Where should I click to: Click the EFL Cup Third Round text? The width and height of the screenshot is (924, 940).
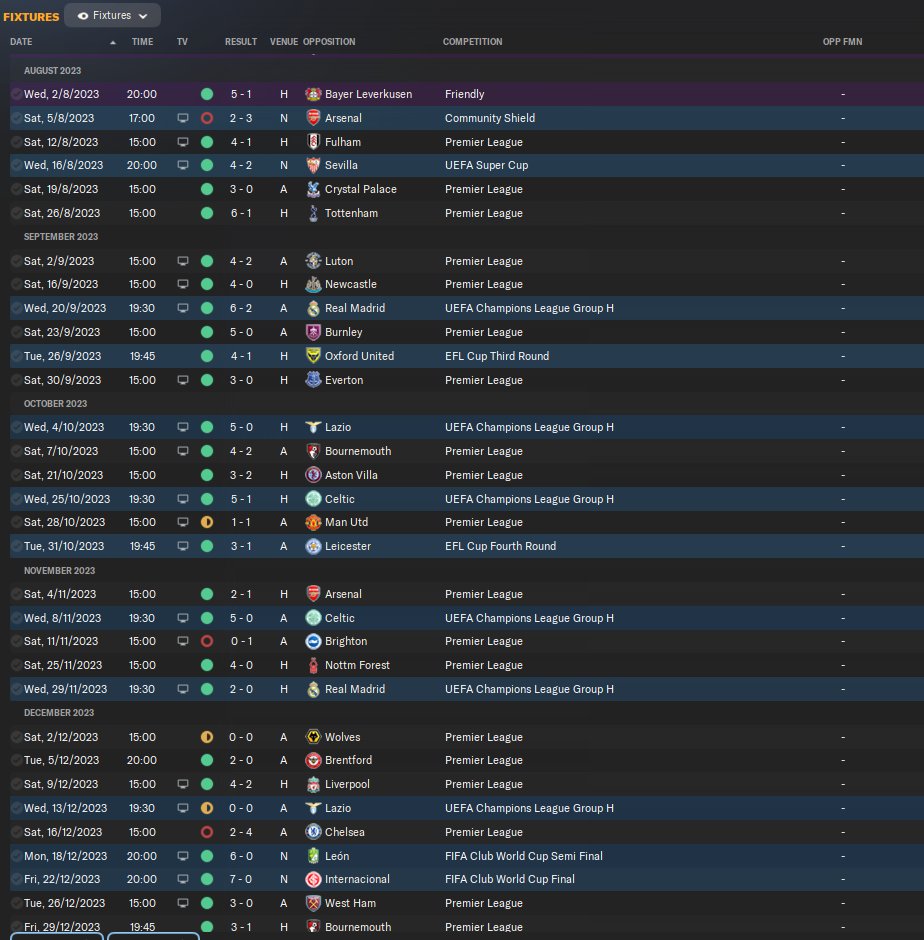click(x=497, y=356)
